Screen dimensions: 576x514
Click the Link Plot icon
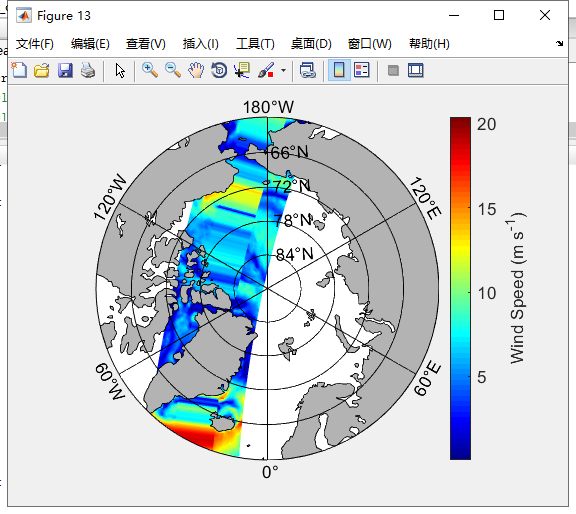[x=307, y=70]
